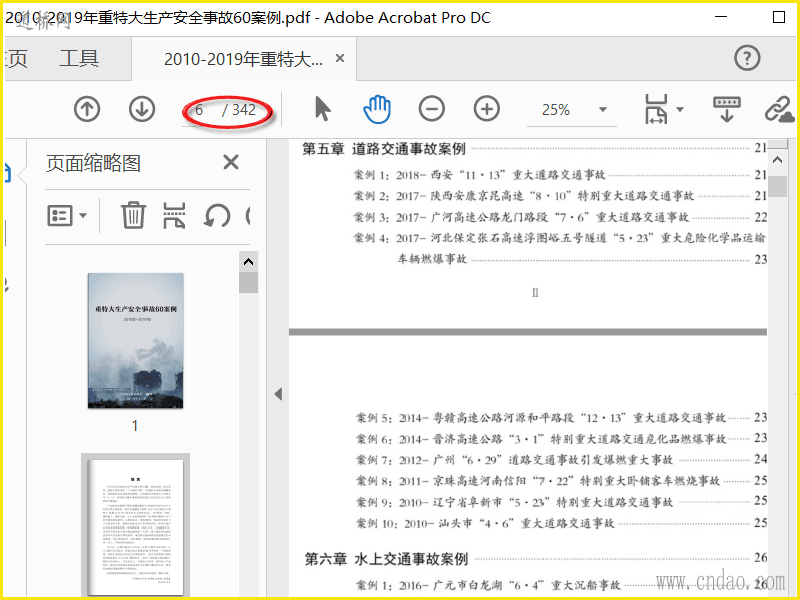
Task: Click the 第五章 道路交通事故案例 heading
Action: pos(384,149)
